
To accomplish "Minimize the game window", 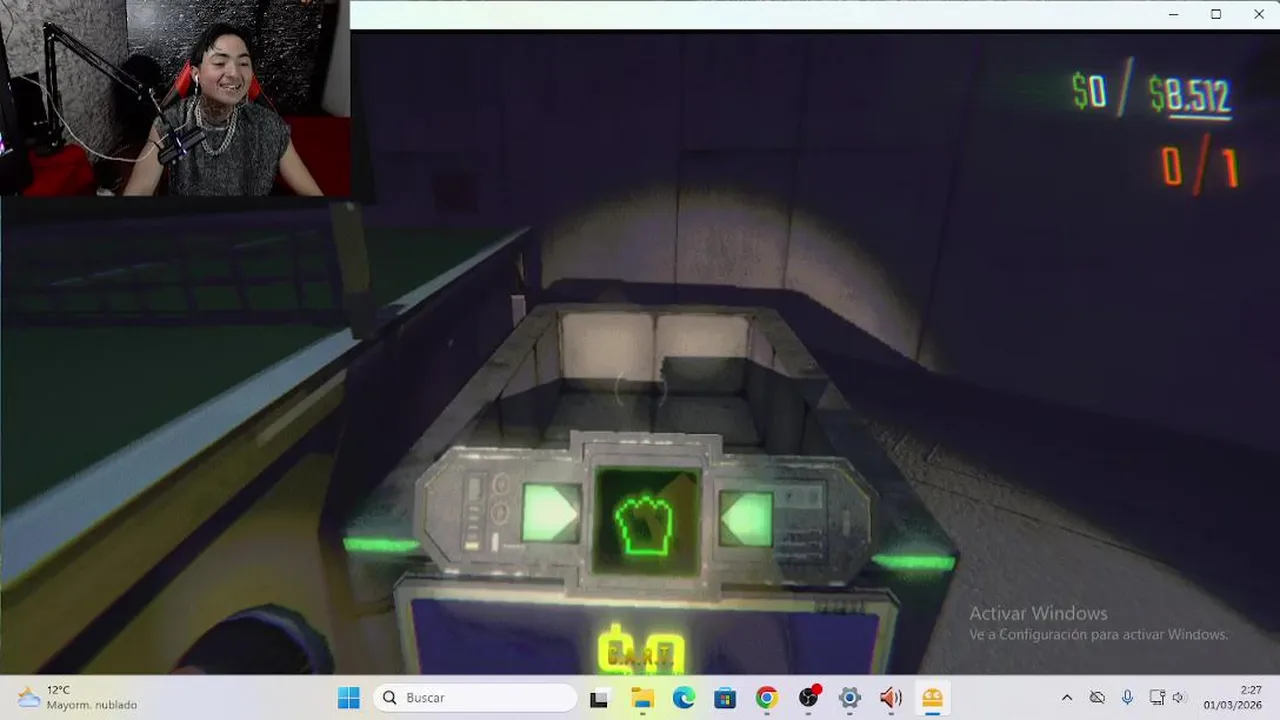I will click(x=1173, y=14).
